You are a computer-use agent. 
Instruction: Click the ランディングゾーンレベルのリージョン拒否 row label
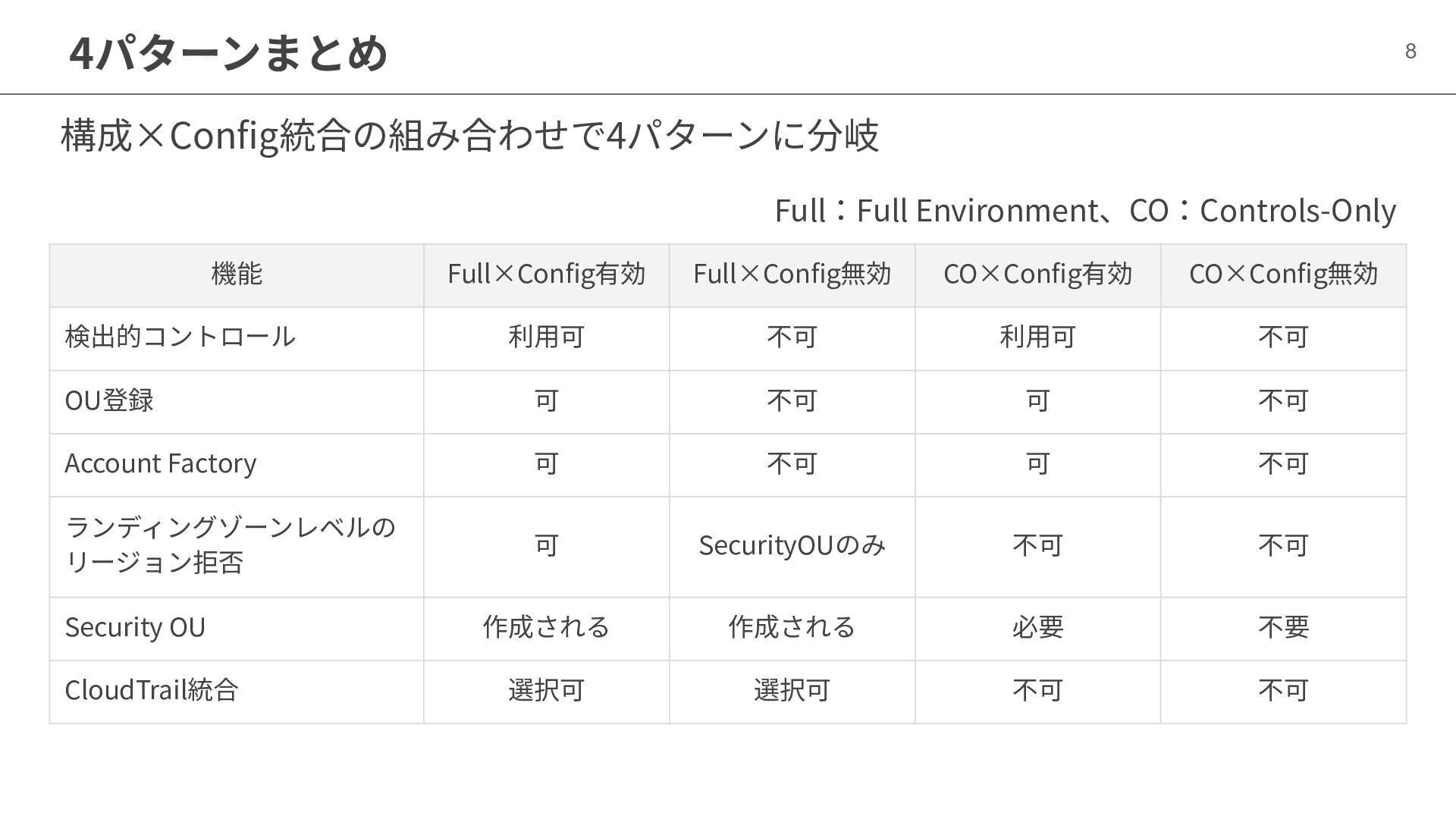[230, 545]
